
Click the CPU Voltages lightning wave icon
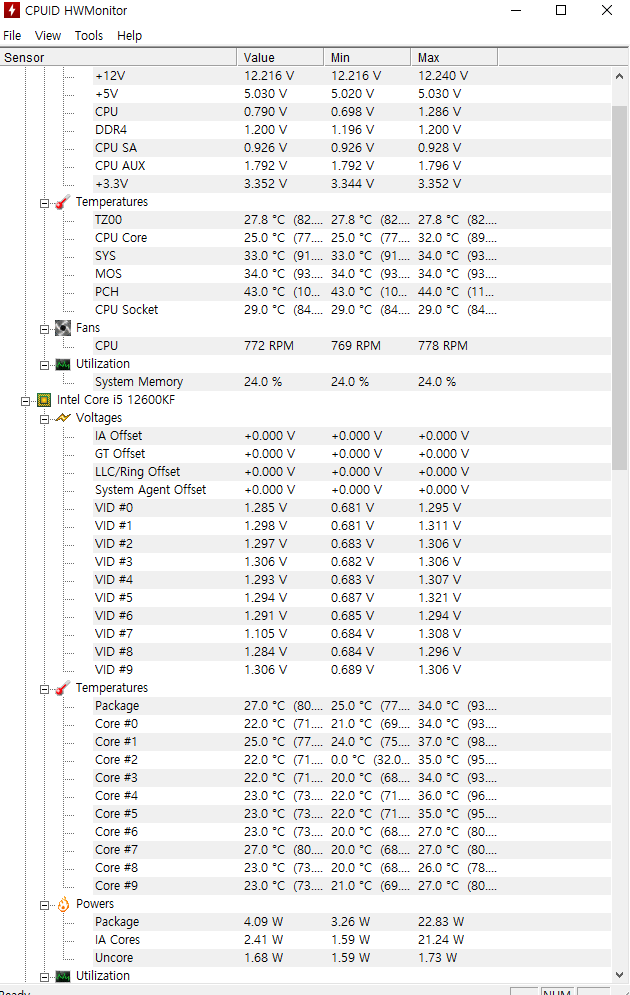click(x=63, y=418)
